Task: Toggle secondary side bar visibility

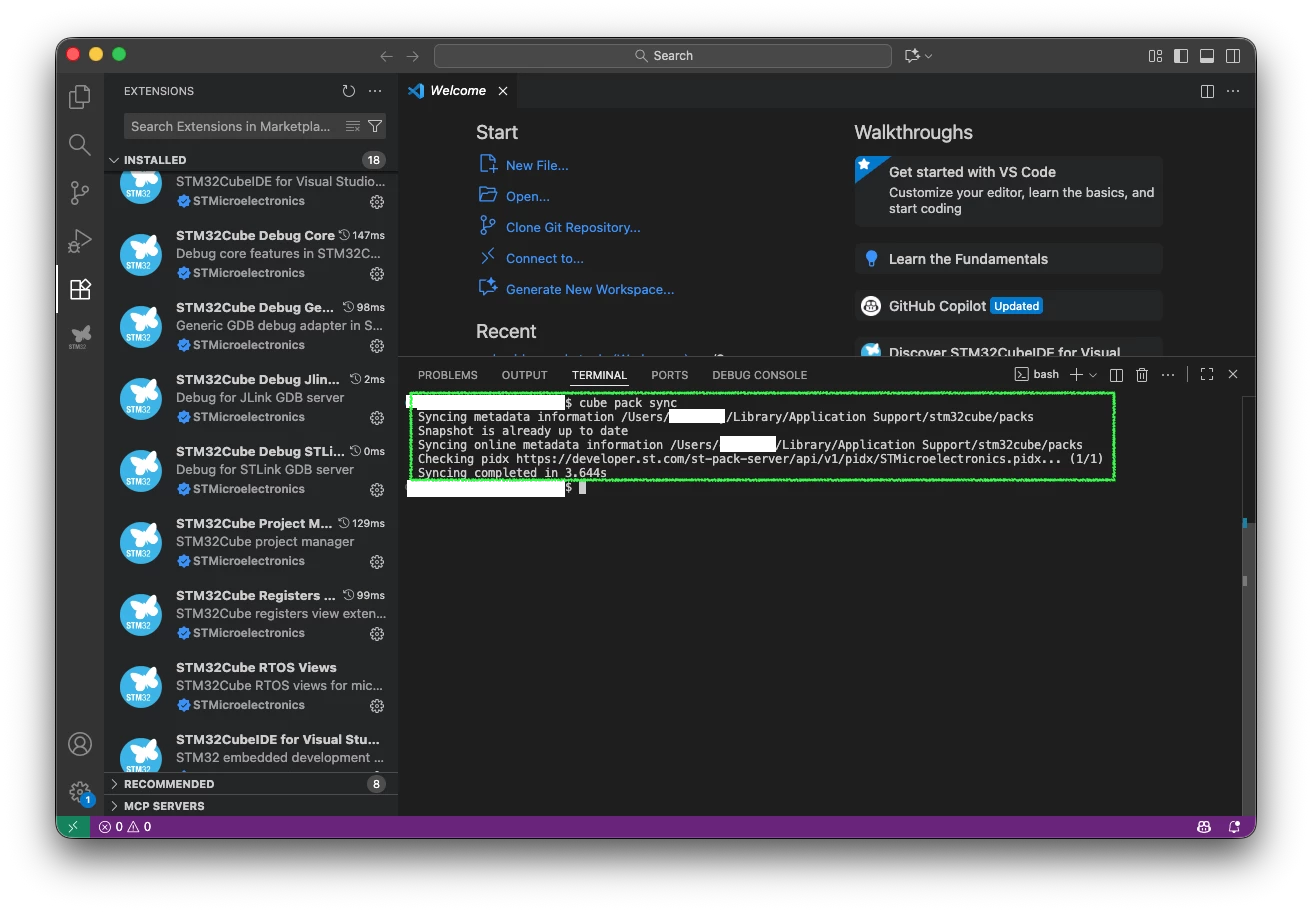Action: 1233,56
